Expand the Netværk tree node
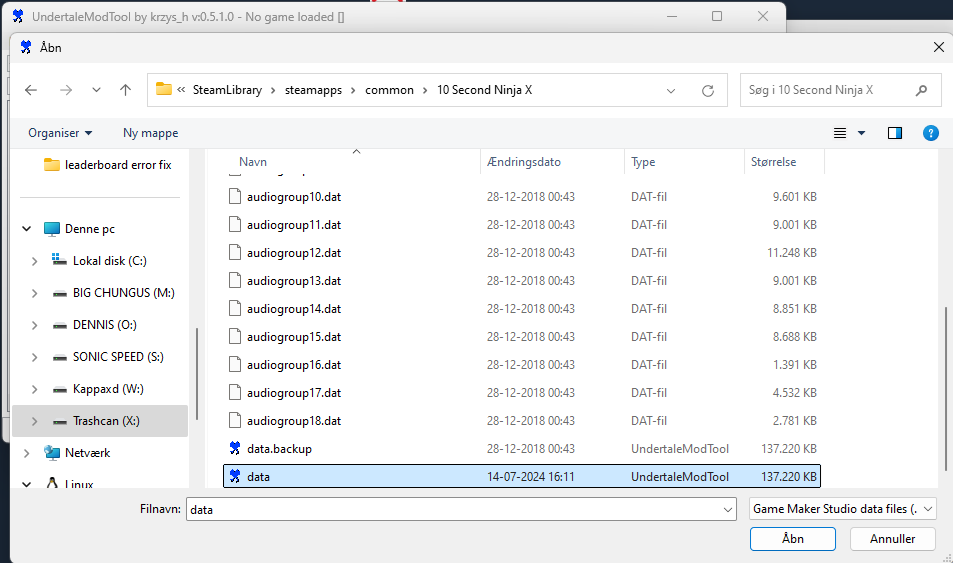 pyautogui.click(x=27, y=453)
